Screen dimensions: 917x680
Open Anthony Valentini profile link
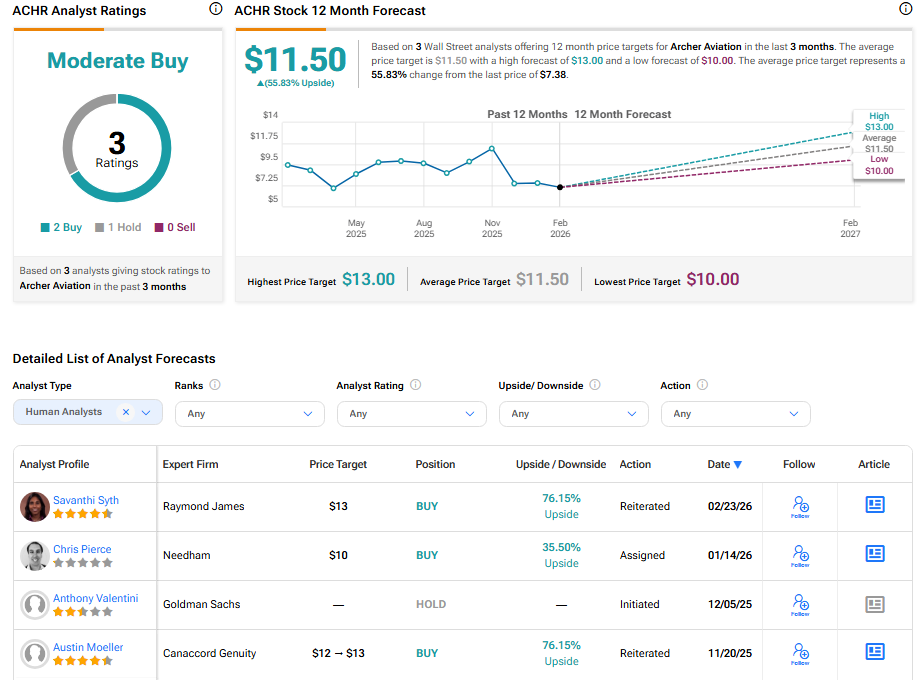coord(96,598)
